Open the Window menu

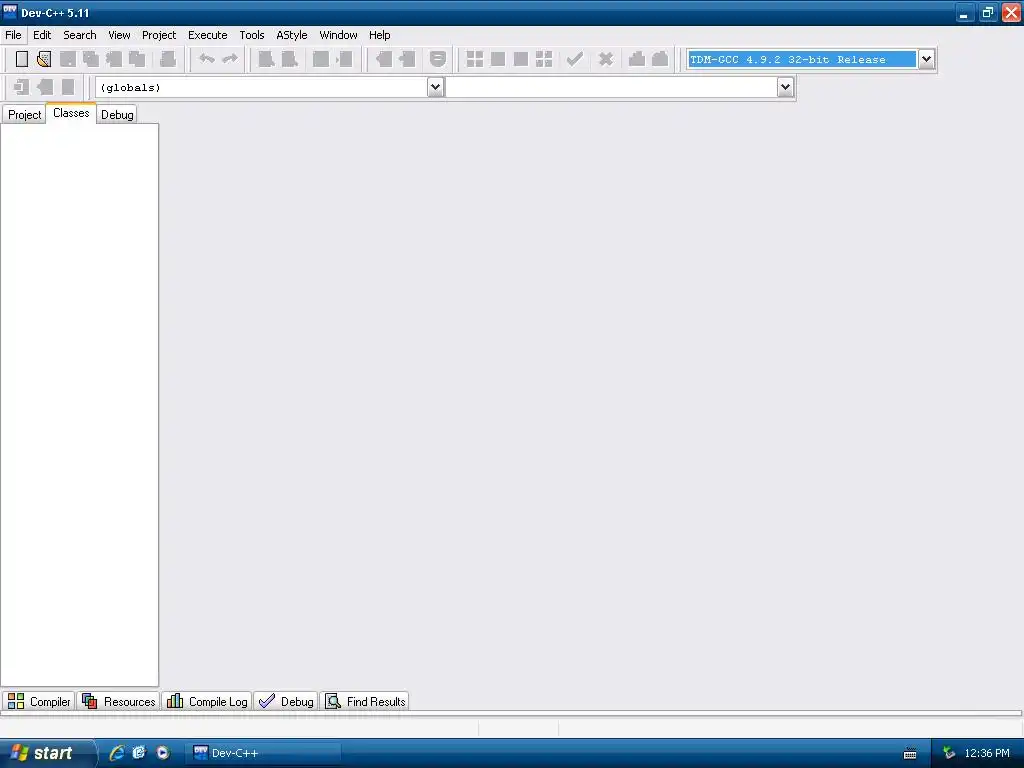point(338,35)
